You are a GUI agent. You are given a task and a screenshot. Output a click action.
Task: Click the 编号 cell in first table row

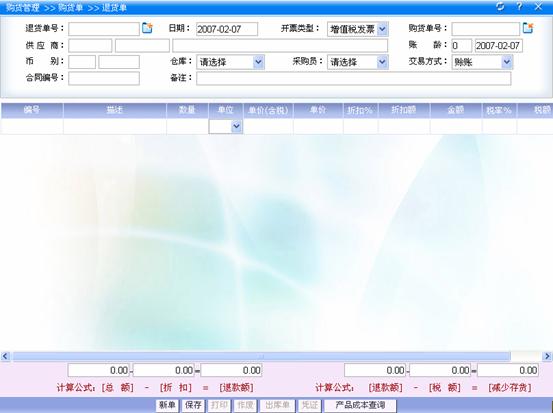point(32,126)
